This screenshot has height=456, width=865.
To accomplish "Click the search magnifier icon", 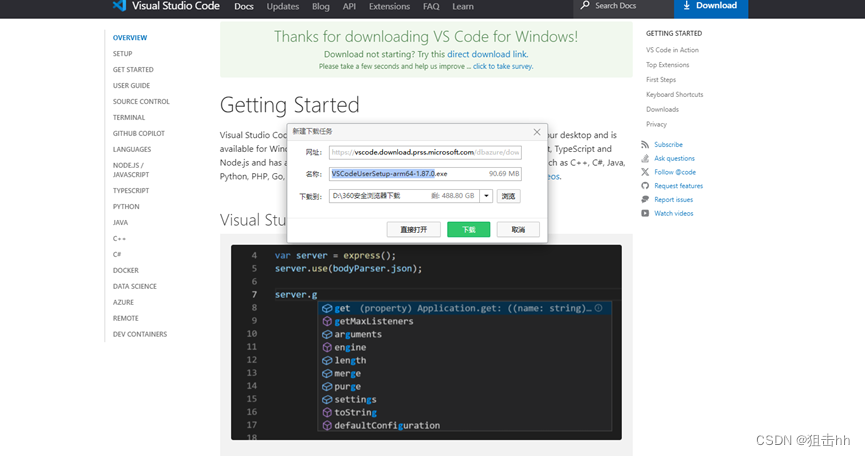I will coord(585,6).
